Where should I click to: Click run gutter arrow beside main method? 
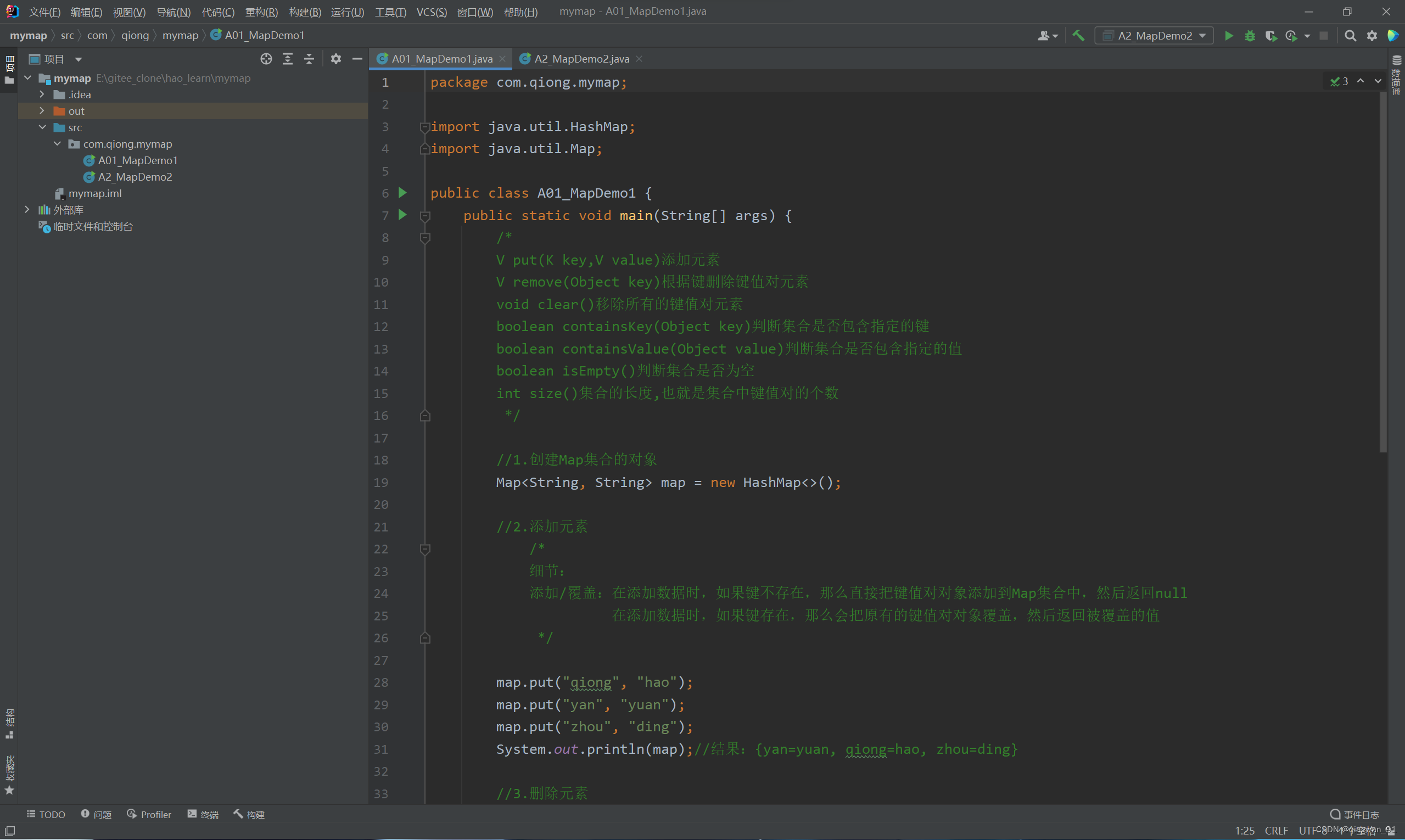(402, 215)
